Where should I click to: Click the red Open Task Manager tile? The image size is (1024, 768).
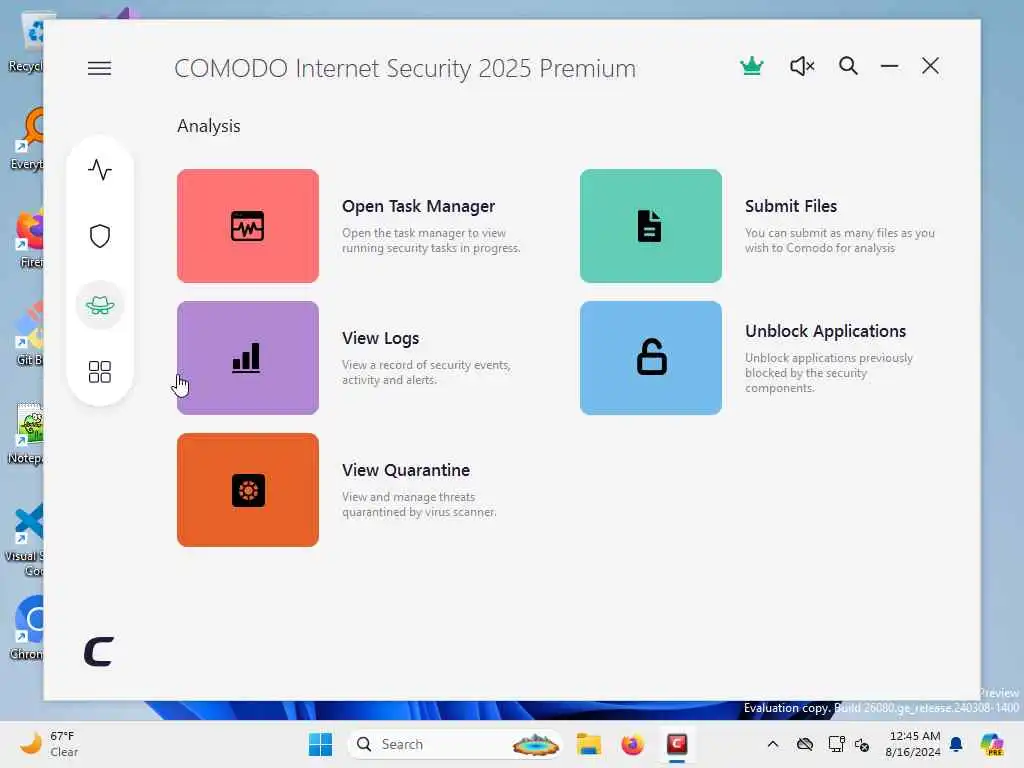tap(248, 226)
